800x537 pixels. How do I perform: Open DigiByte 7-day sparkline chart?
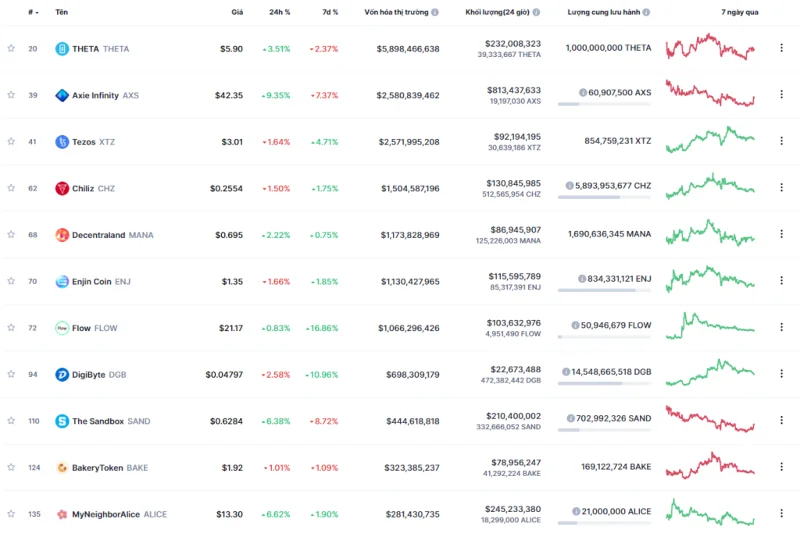point(710,372)
